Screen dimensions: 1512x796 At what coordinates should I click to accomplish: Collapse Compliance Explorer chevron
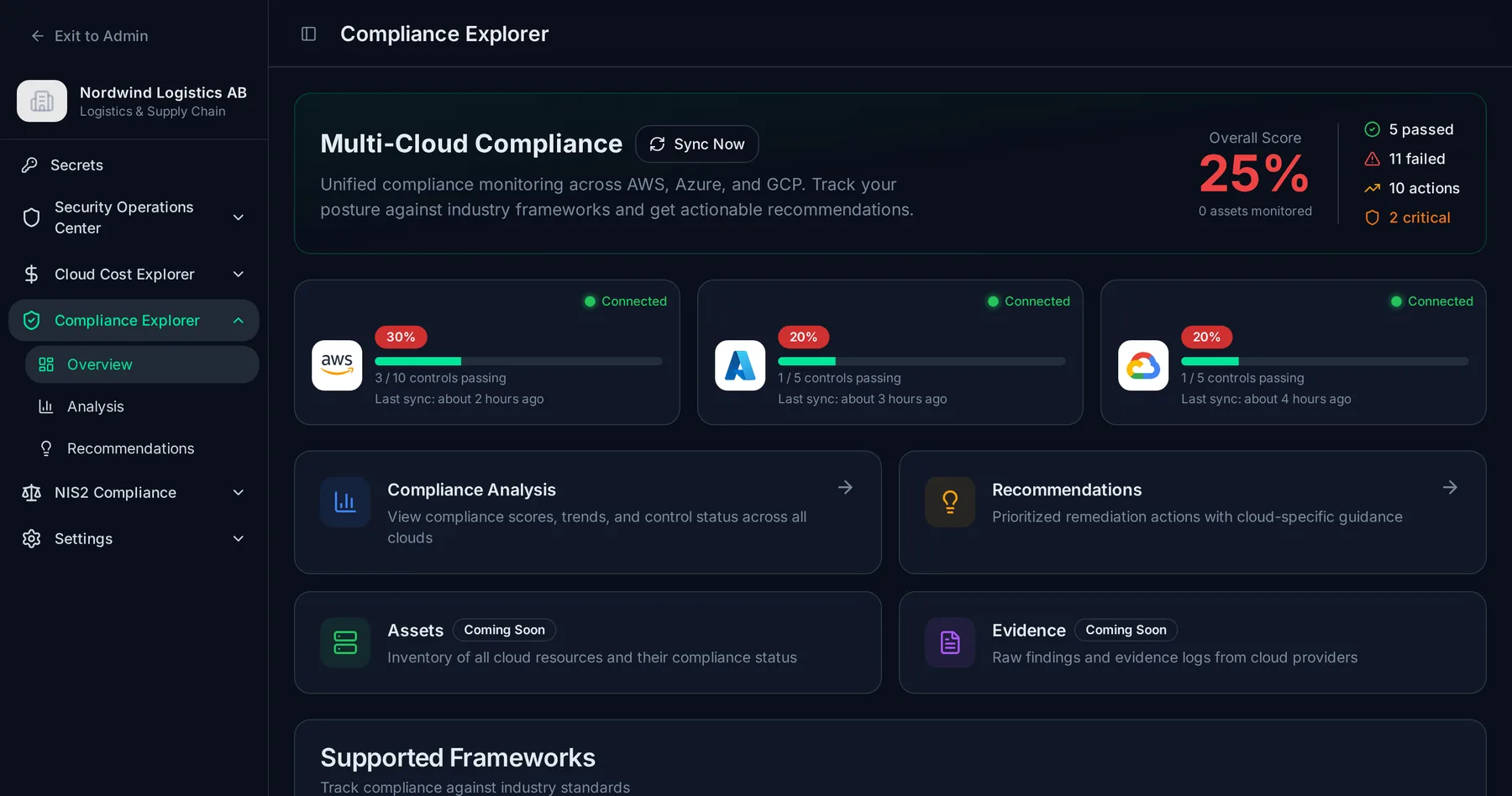coord(239,321)
